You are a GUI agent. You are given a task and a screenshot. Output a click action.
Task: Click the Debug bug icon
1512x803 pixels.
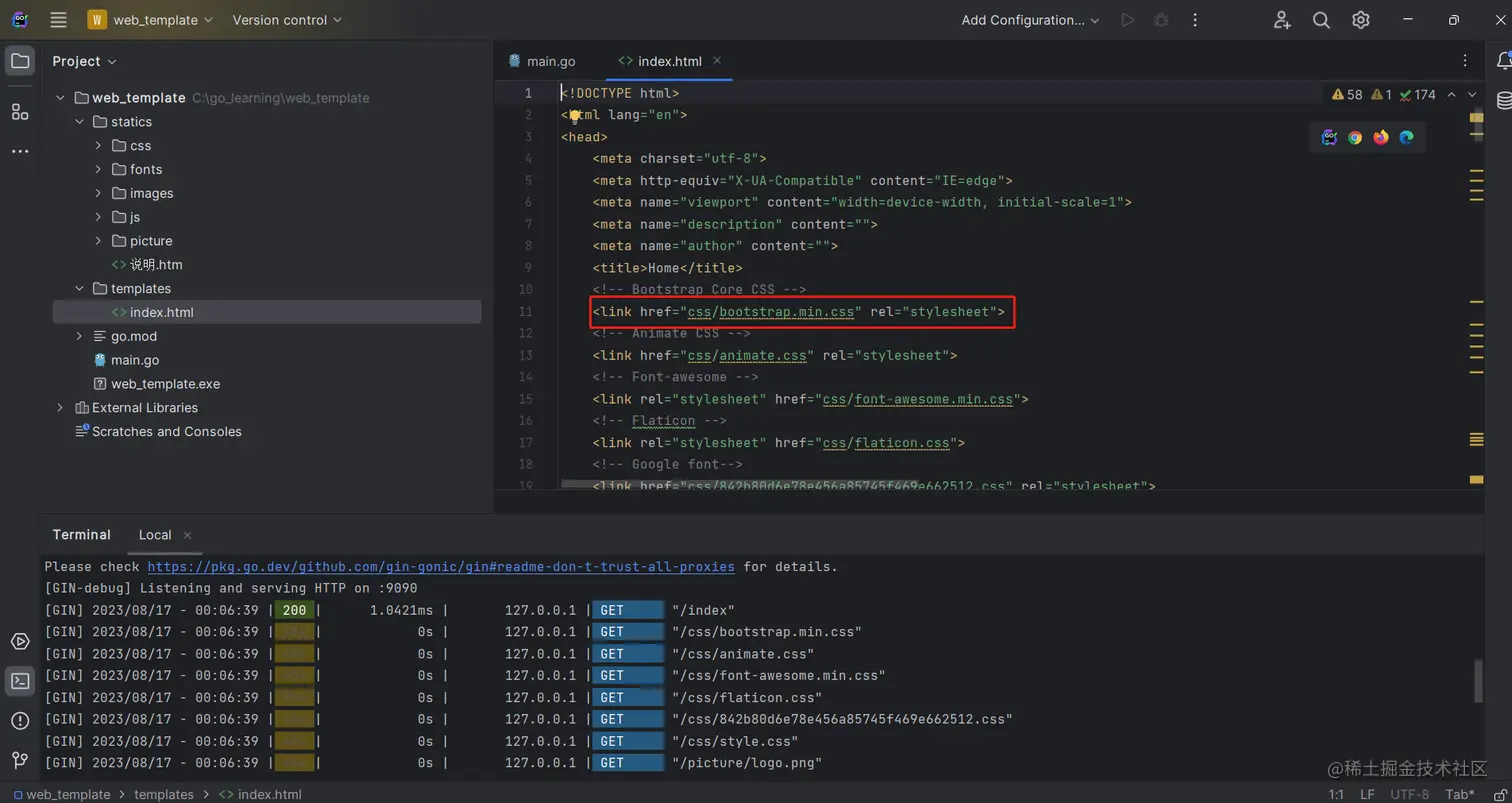tap(1161, 20)
